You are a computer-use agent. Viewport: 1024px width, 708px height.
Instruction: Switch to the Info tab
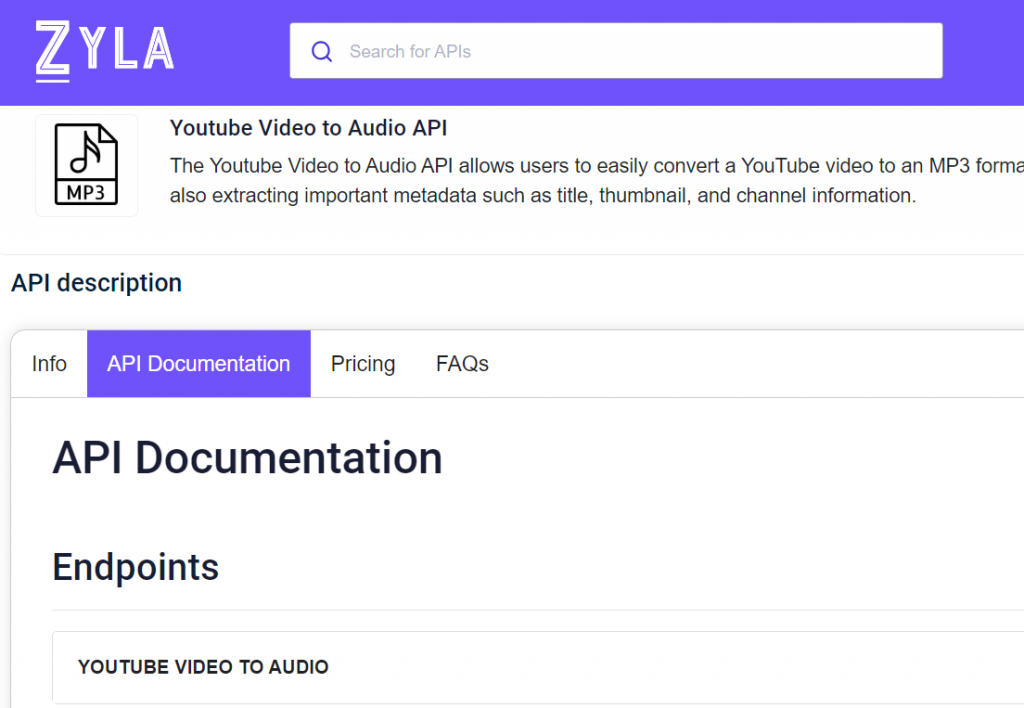click(x=49, y=364)
